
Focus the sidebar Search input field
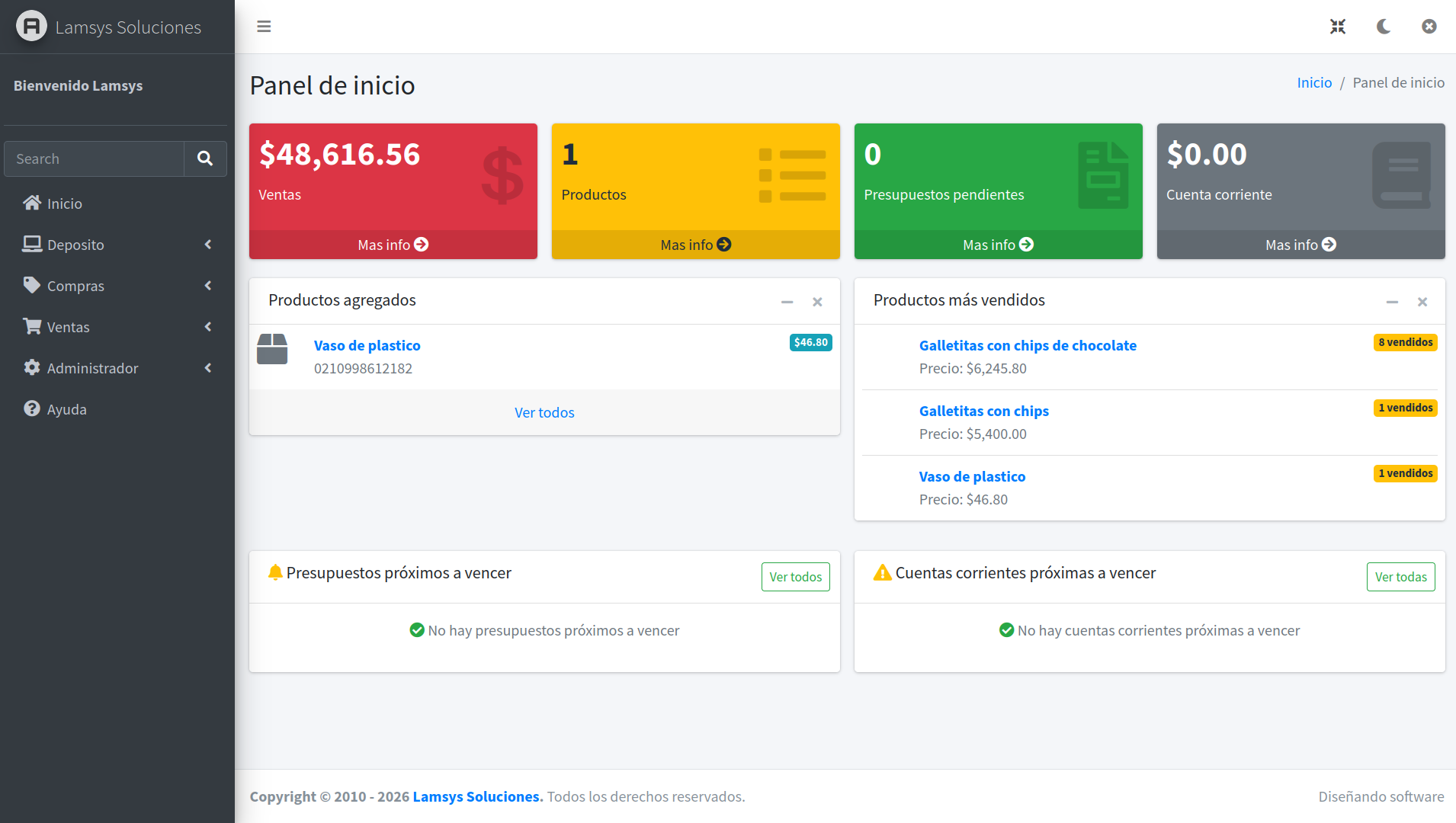[x=95, y=159]
